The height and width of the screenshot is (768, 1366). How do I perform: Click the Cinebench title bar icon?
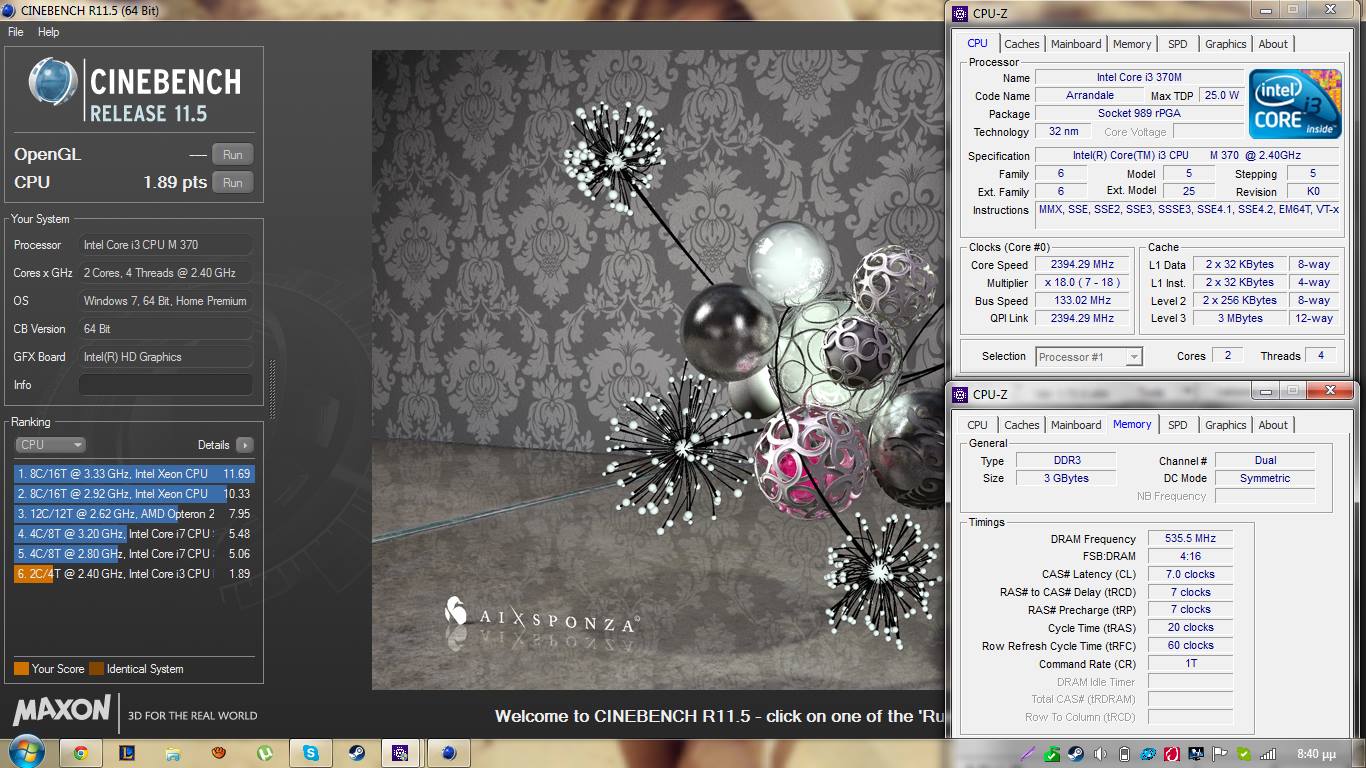tap(10, 10)
